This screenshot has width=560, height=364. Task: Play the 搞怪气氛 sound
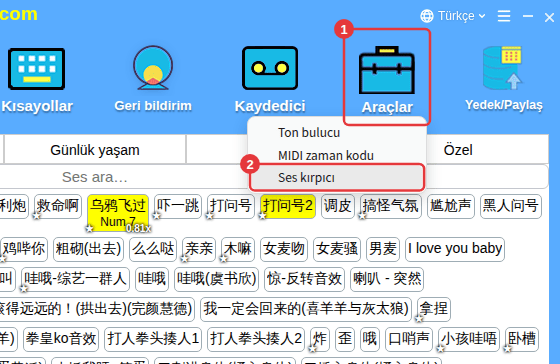[391, 206]
